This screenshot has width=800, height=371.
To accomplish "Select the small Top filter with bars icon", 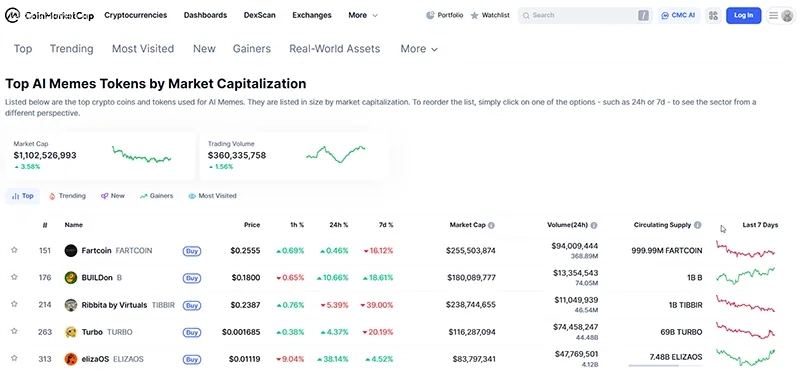I will pos(22,196).
